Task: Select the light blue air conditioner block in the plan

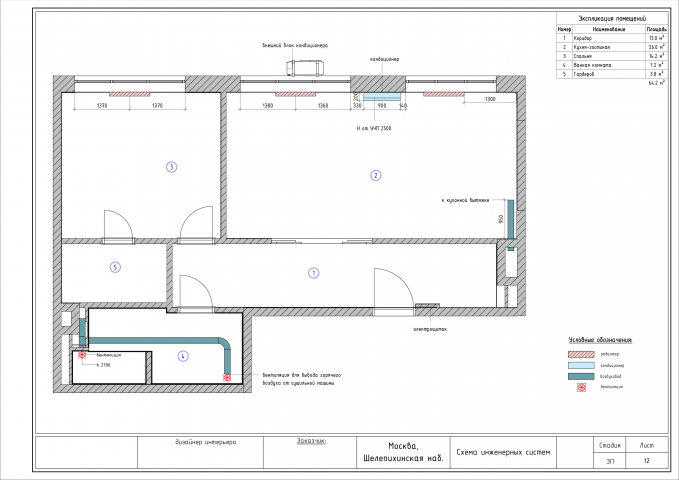Action: [382, 97]
